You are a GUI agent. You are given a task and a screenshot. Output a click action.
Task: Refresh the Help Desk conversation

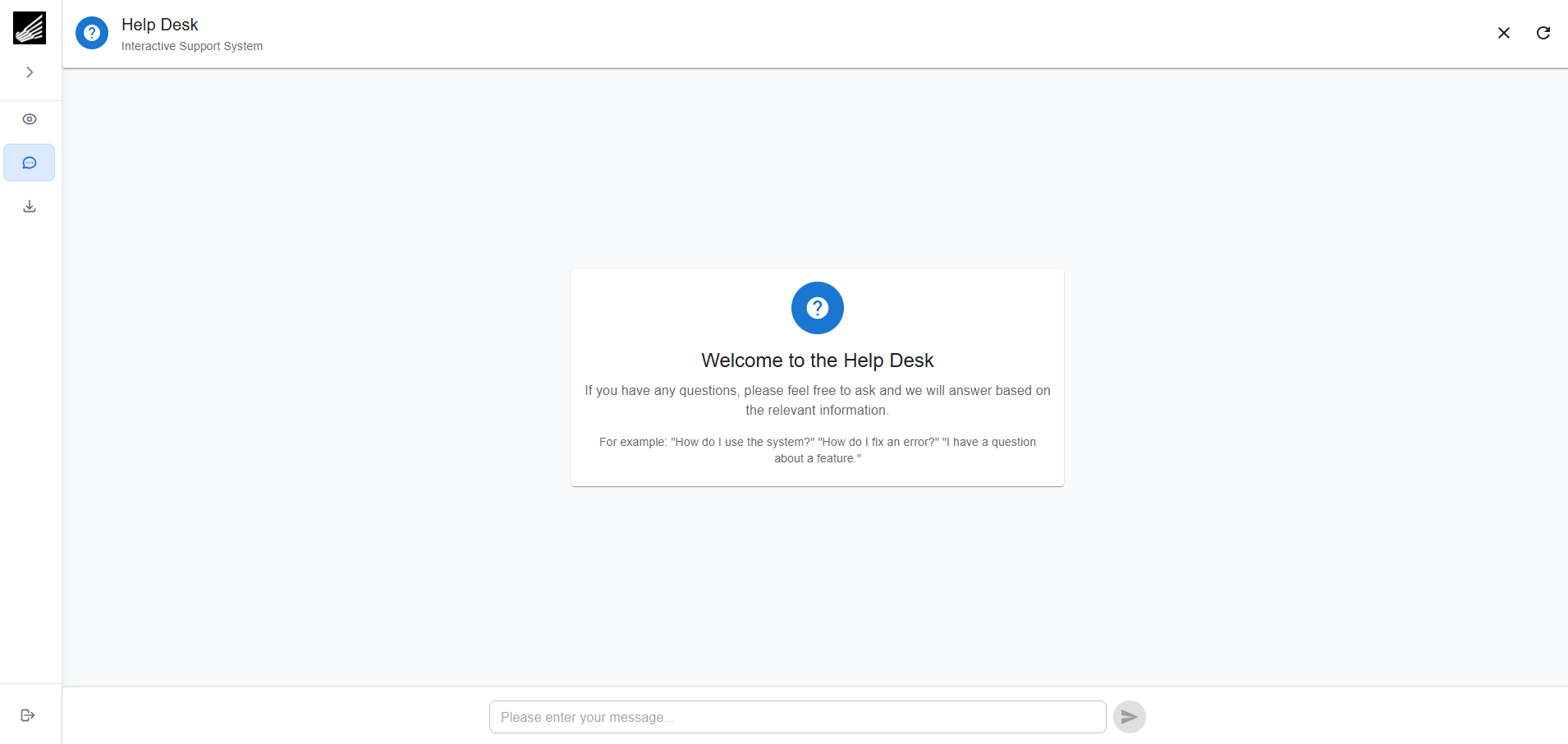pos(1543,33)
